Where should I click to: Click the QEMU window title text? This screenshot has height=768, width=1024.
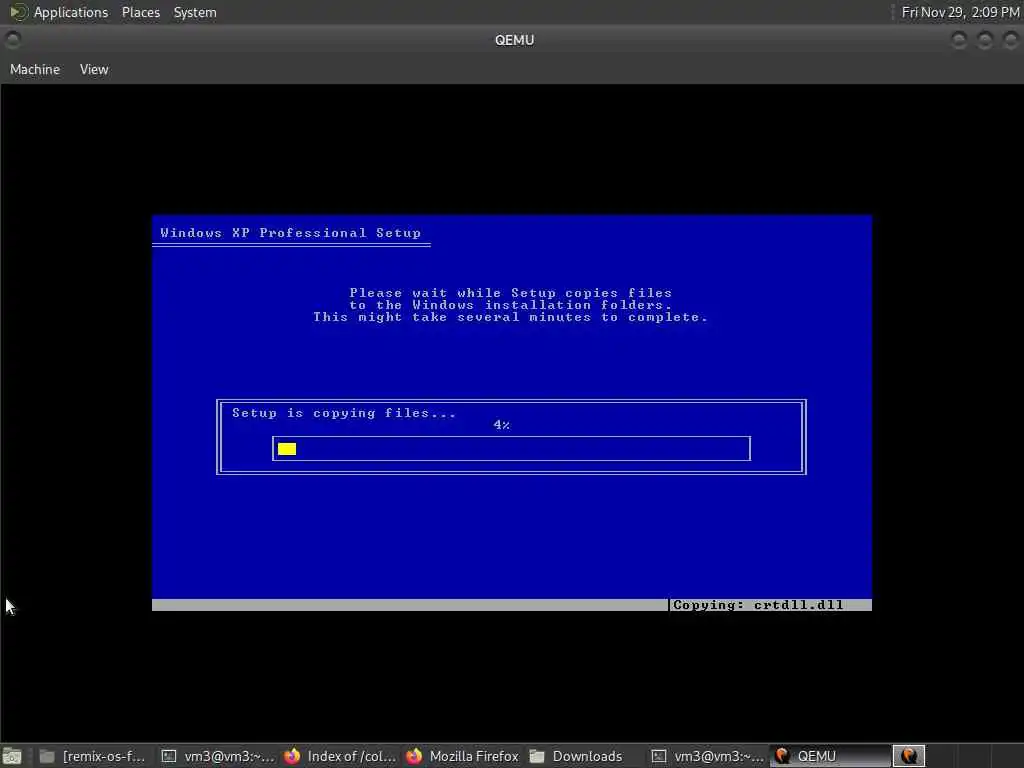[x=515, y=40]
